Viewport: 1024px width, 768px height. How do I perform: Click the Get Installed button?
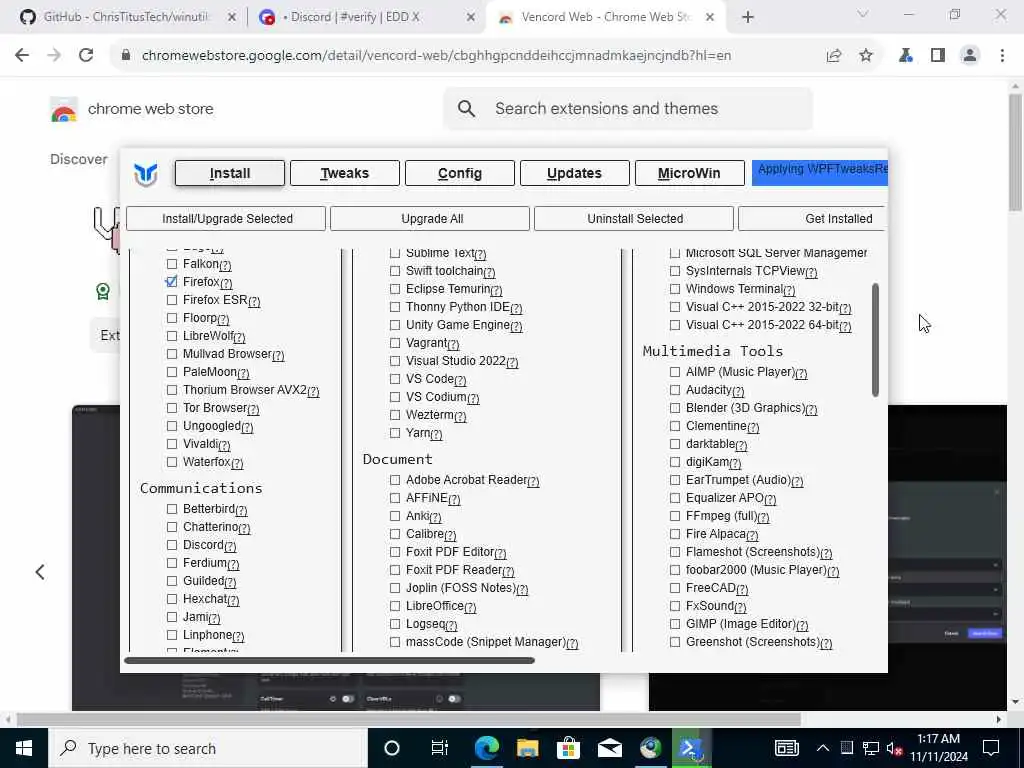pos(812,219)
